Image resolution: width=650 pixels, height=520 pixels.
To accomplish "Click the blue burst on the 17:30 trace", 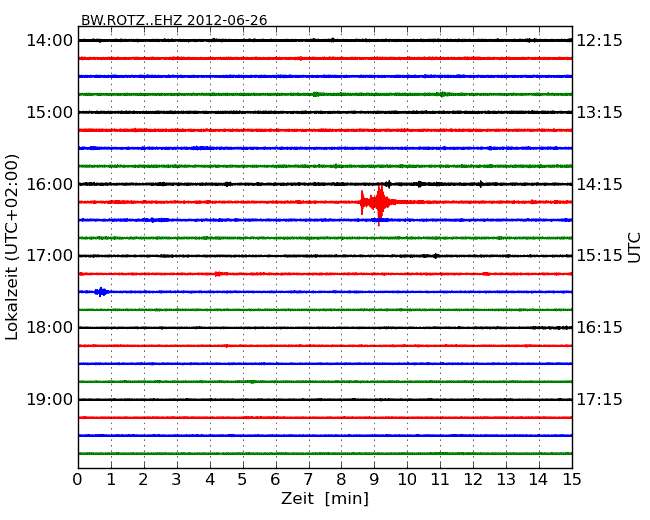I will pos(101,292).
